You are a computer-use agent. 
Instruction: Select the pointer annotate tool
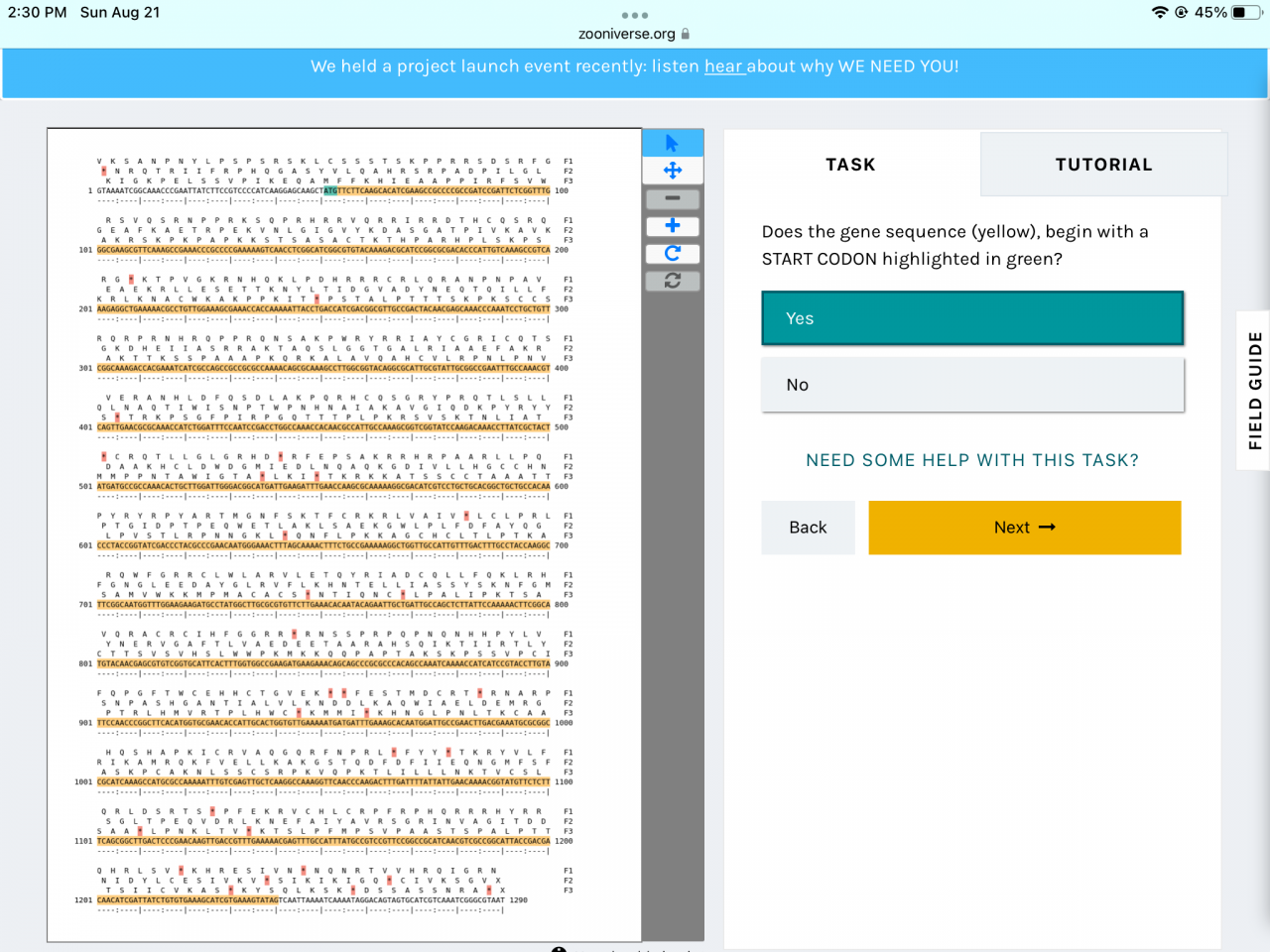pyautogui.click(x=673, y=143)
